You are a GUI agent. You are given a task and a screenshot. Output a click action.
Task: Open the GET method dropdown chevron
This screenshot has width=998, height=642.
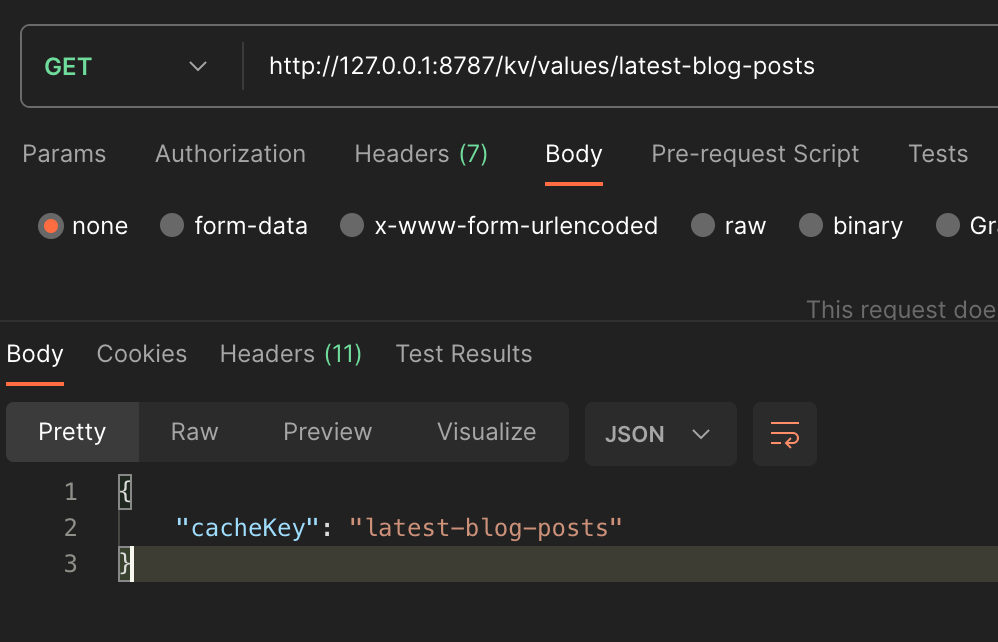[198, 66]
